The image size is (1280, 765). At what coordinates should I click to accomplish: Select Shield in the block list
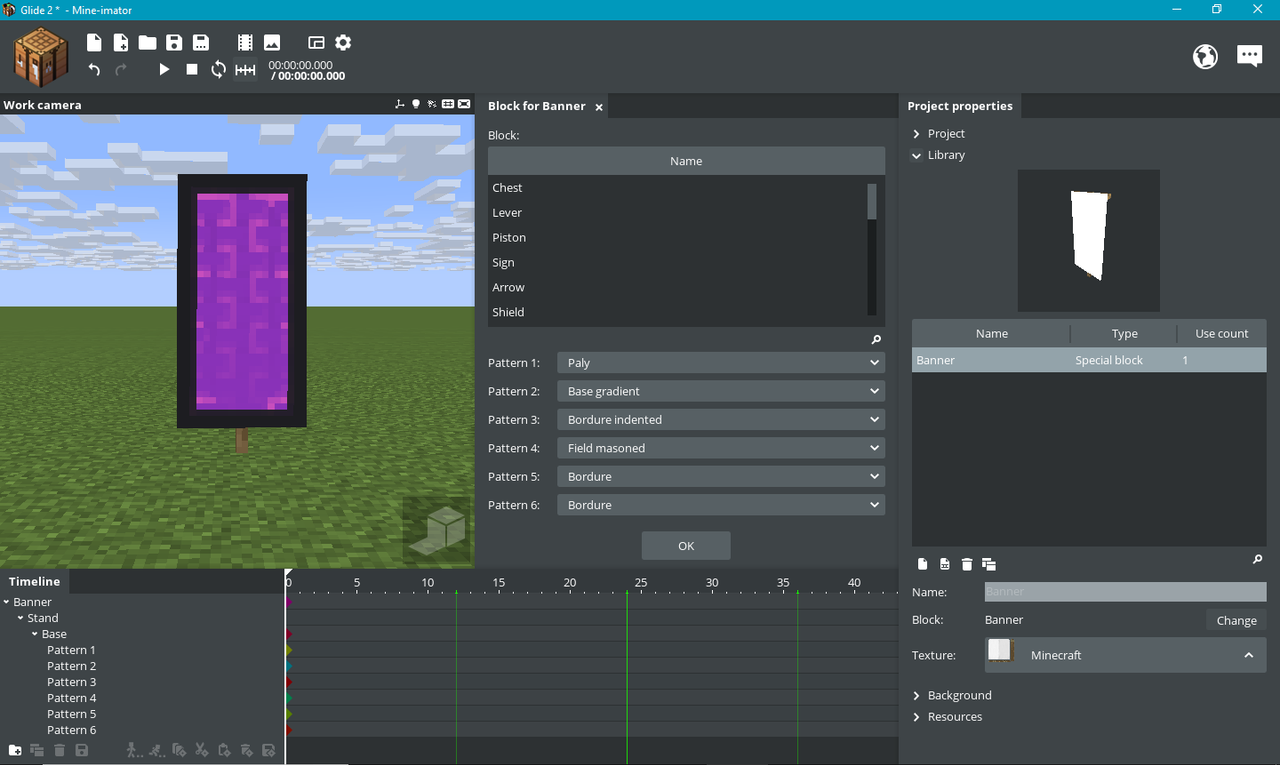[x=676, y=312]
